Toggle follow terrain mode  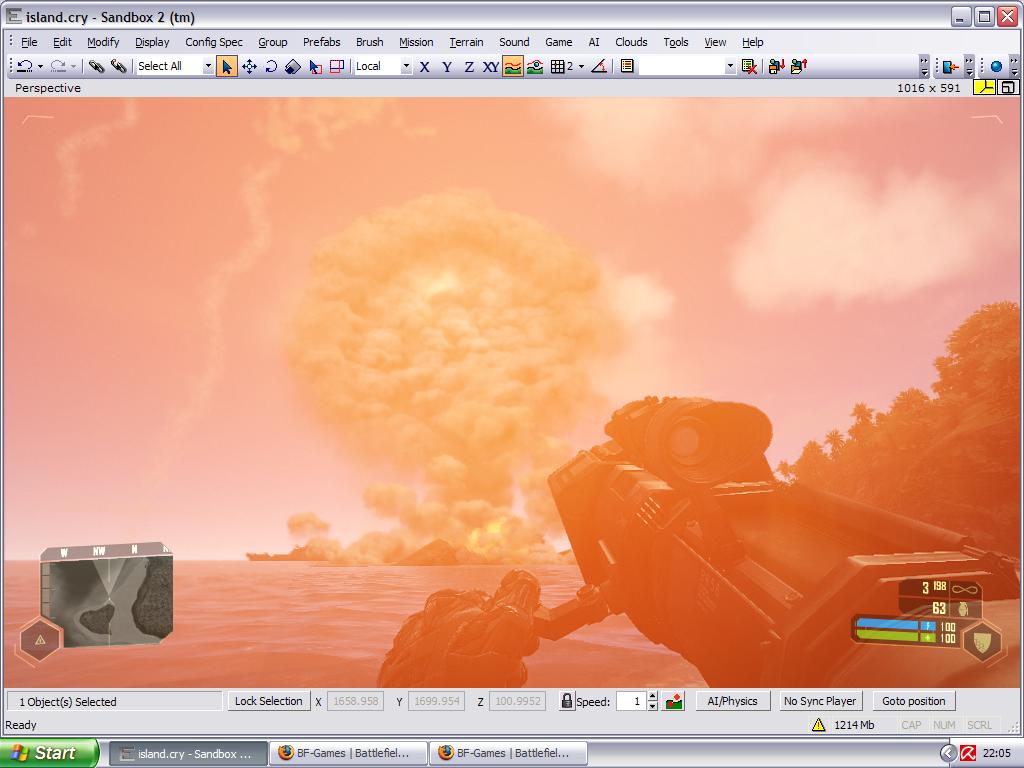(513, 66)
